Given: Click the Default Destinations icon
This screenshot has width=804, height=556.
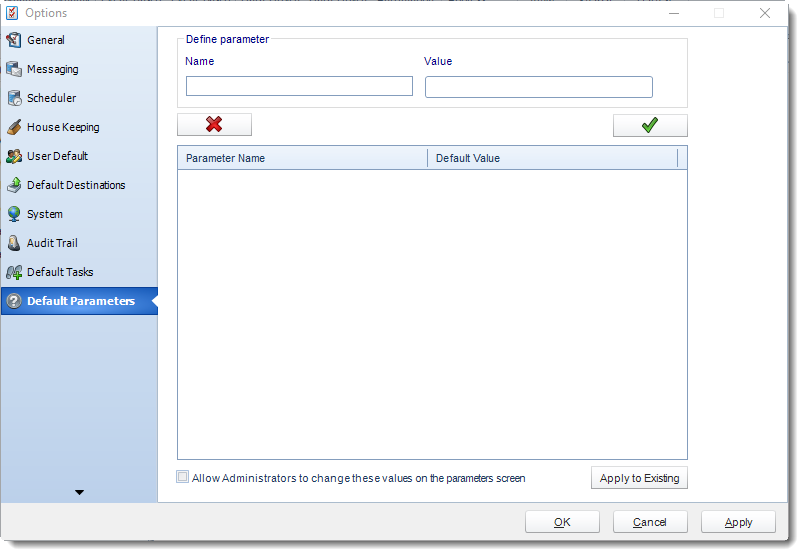Looking at the screenshot, I should tap(14, 185).
